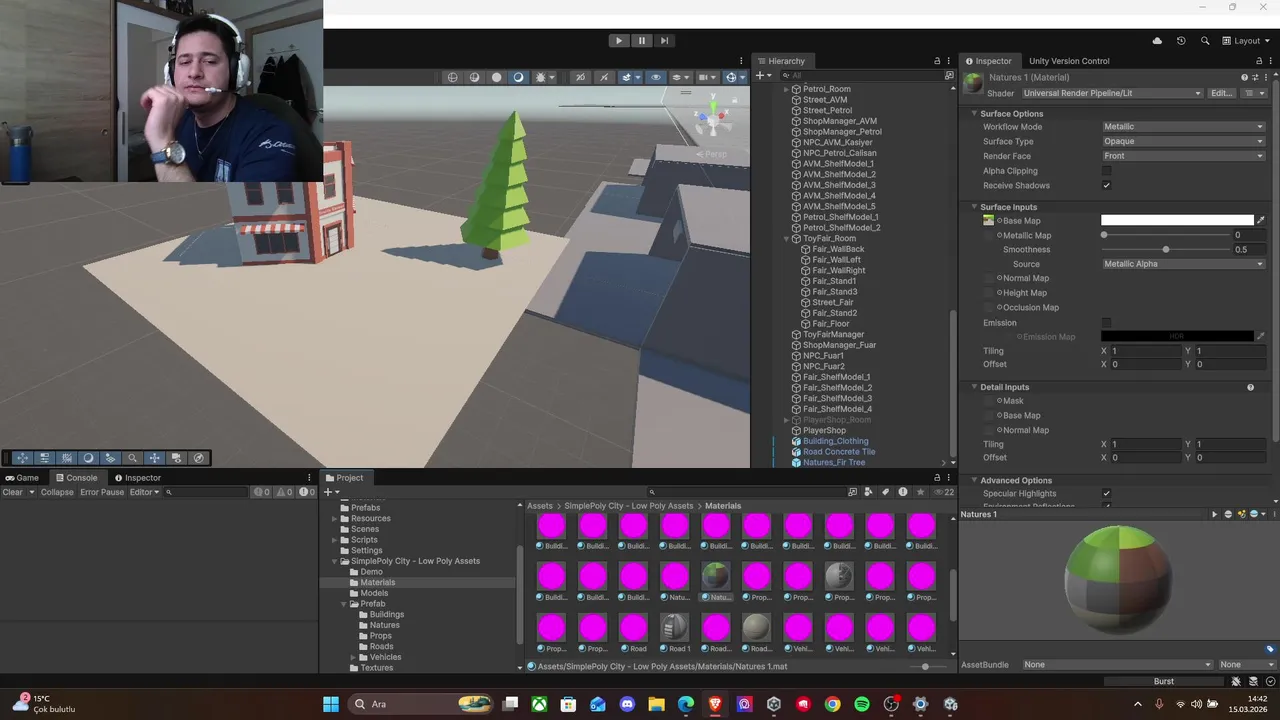Enable the Emission checkbox
This screenshot has height=720, width=1280.
tap(1106, 323)
